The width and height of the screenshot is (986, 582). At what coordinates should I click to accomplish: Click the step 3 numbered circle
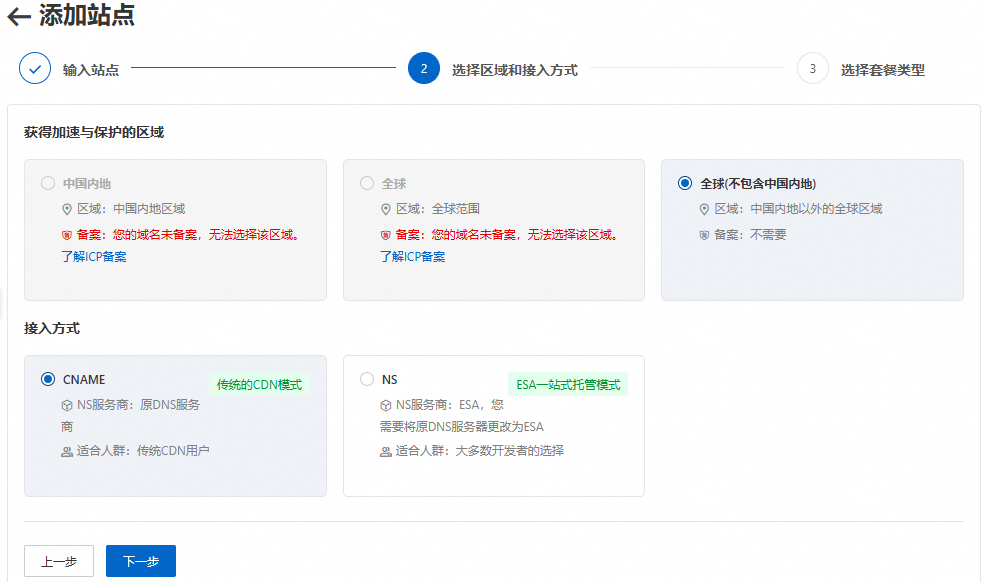coord(813,69)
